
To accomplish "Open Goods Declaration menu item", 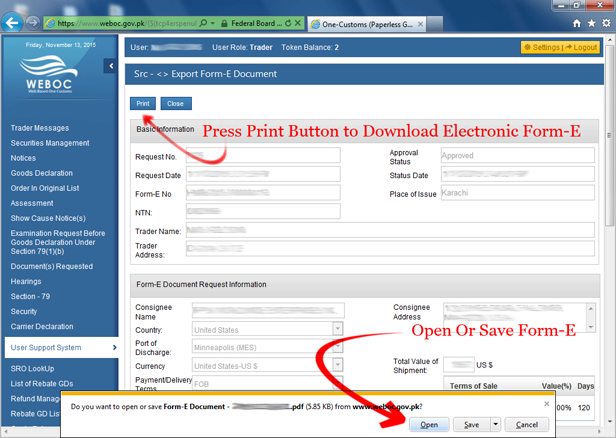I will point(42,173).
